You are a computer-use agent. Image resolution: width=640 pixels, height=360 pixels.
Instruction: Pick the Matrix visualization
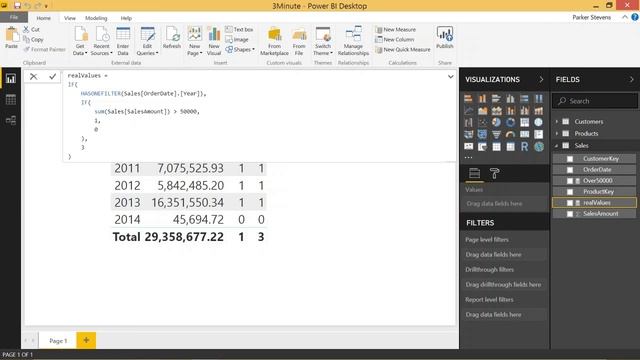coord(510,147)
